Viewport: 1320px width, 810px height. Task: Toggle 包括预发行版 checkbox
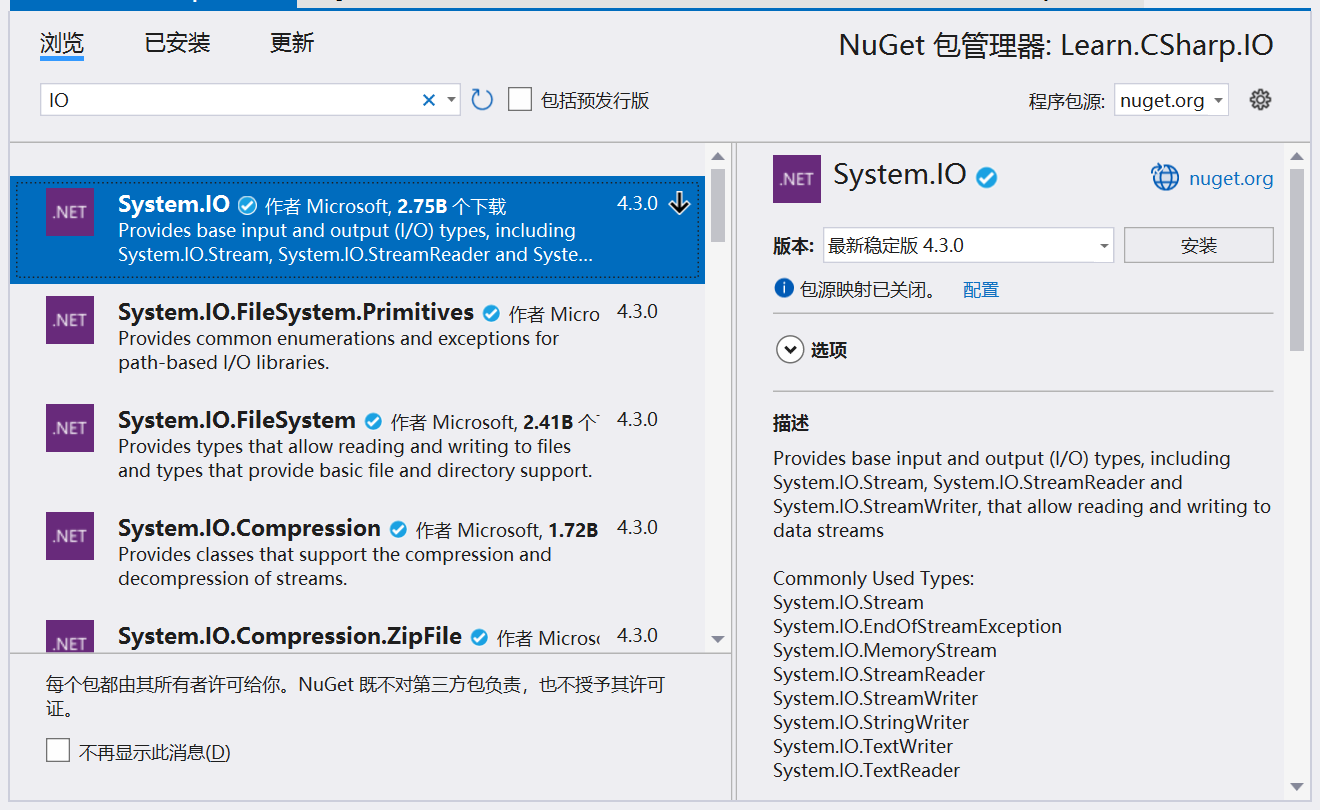coord(520,99)
